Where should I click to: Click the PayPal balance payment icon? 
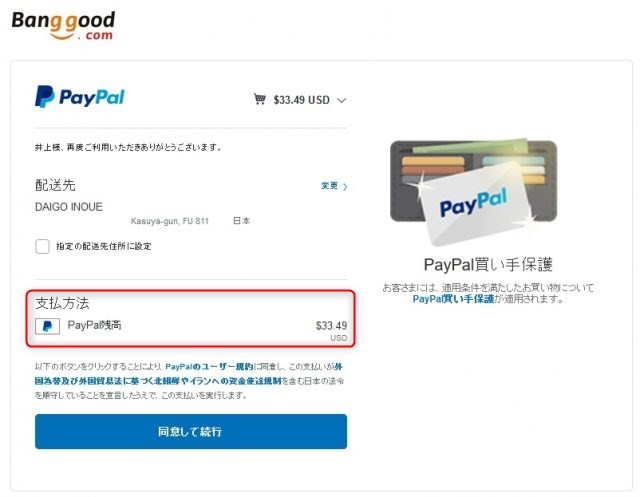click(47, 326)
